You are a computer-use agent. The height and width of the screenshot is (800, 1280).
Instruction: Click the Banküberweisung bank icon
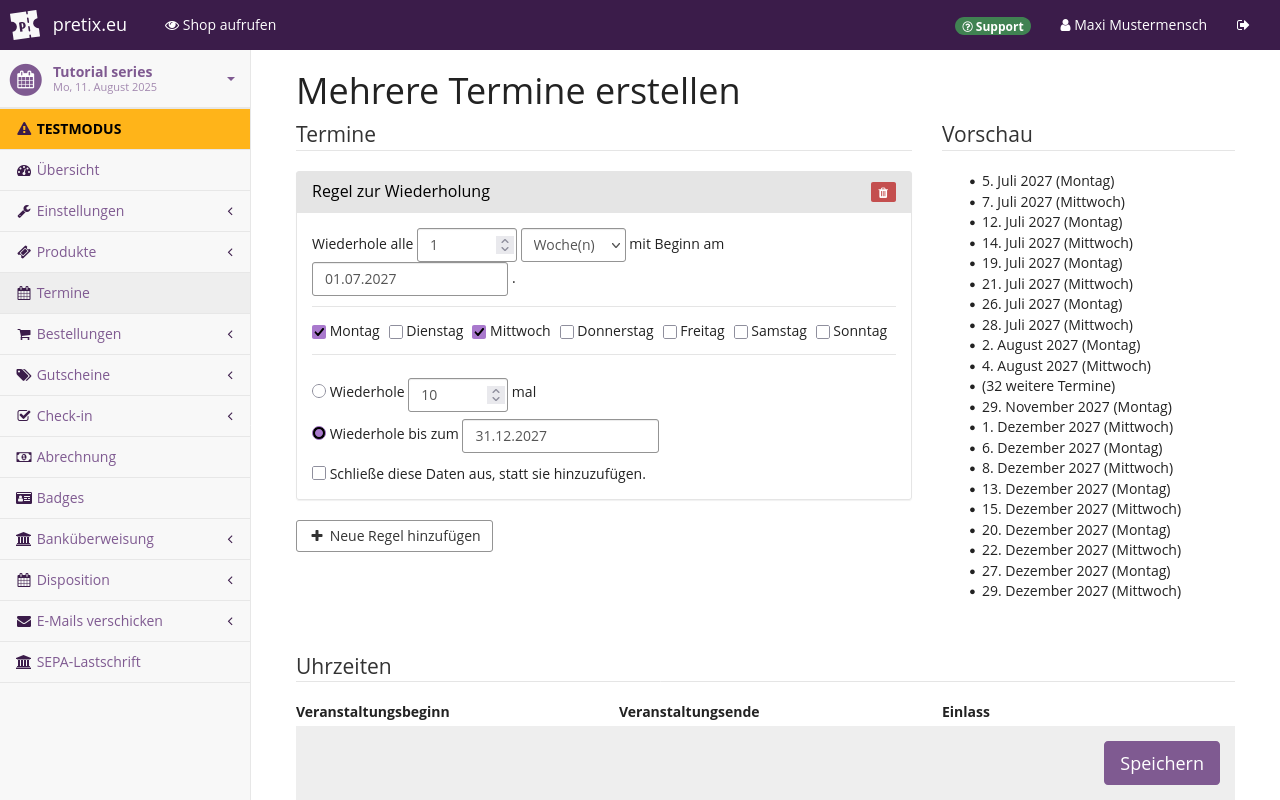pyautogui.click(x=24, y=539)
